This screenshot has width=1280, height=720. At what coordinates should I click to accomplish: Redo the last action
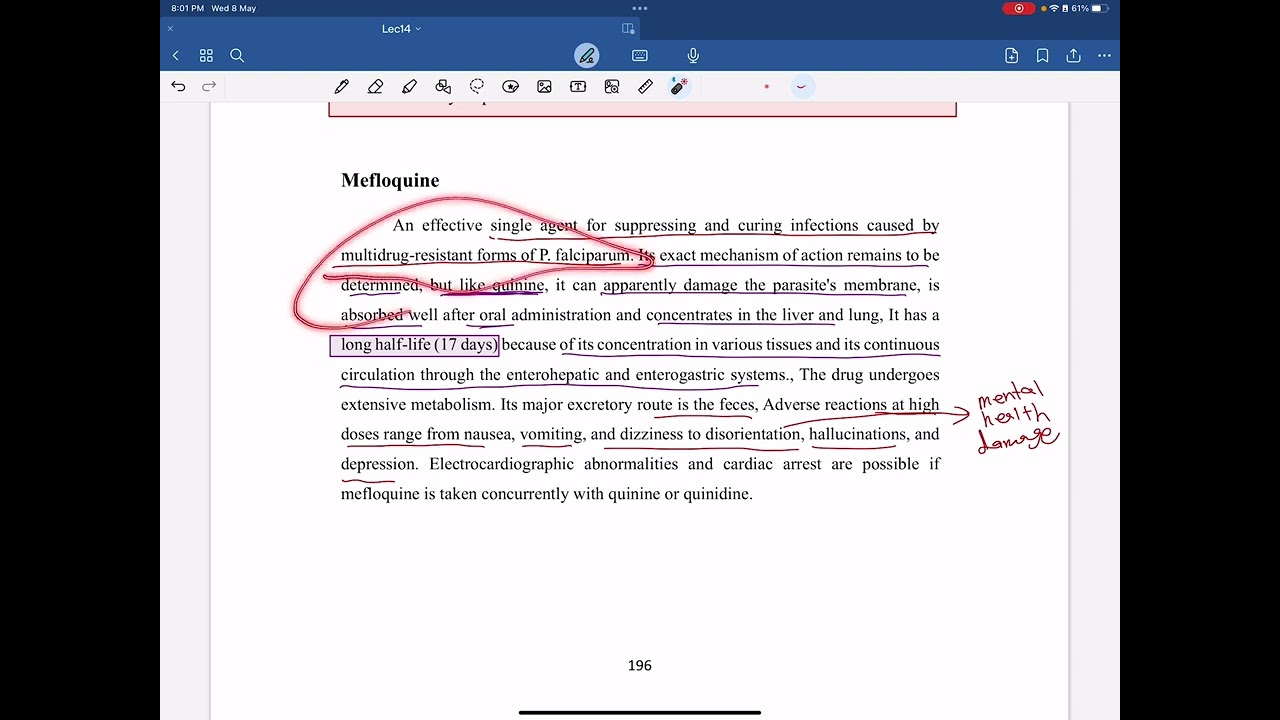point(209,87)
